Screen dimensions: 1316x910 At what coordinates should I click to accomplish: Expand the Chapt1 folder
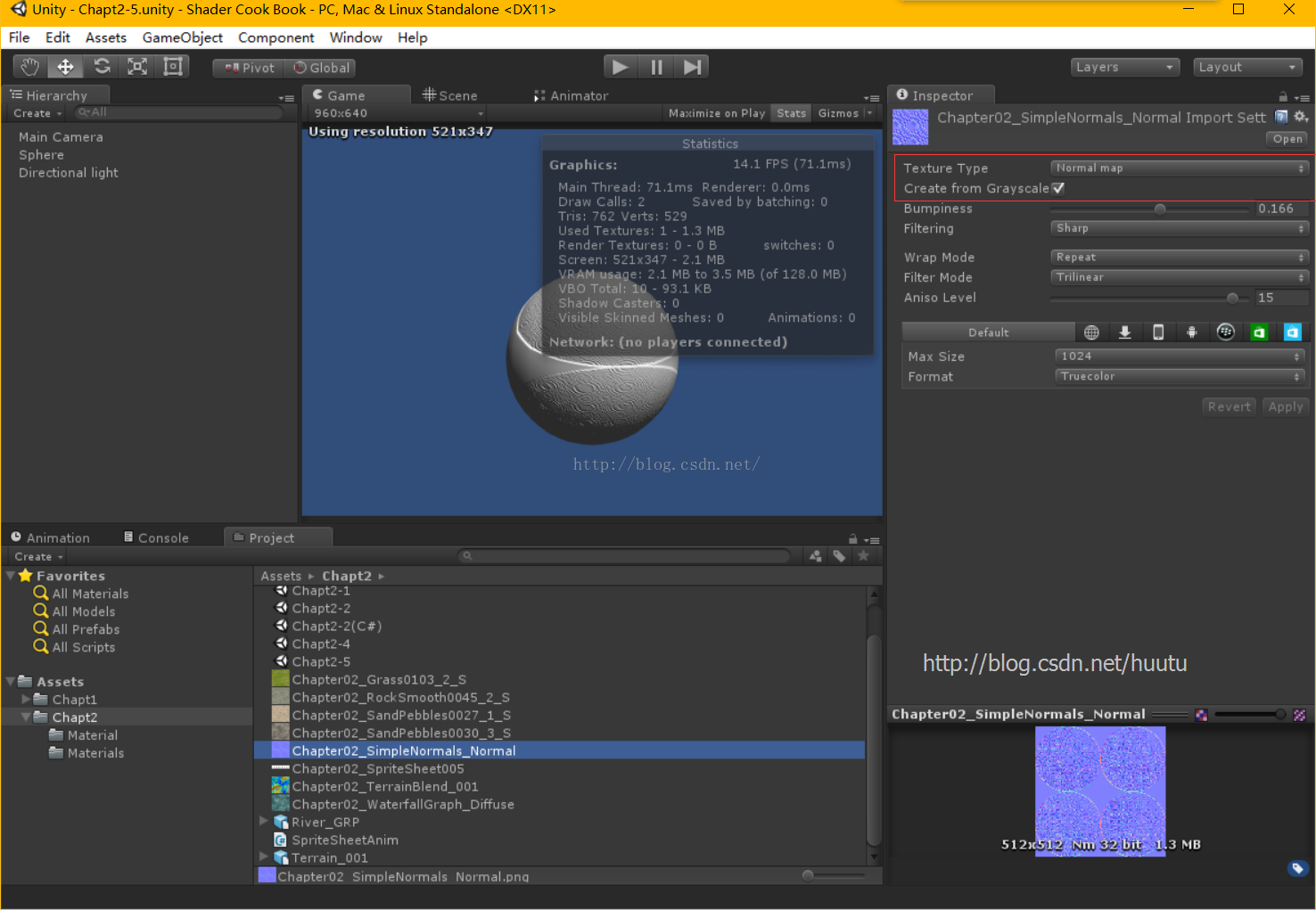pos(26,700)
